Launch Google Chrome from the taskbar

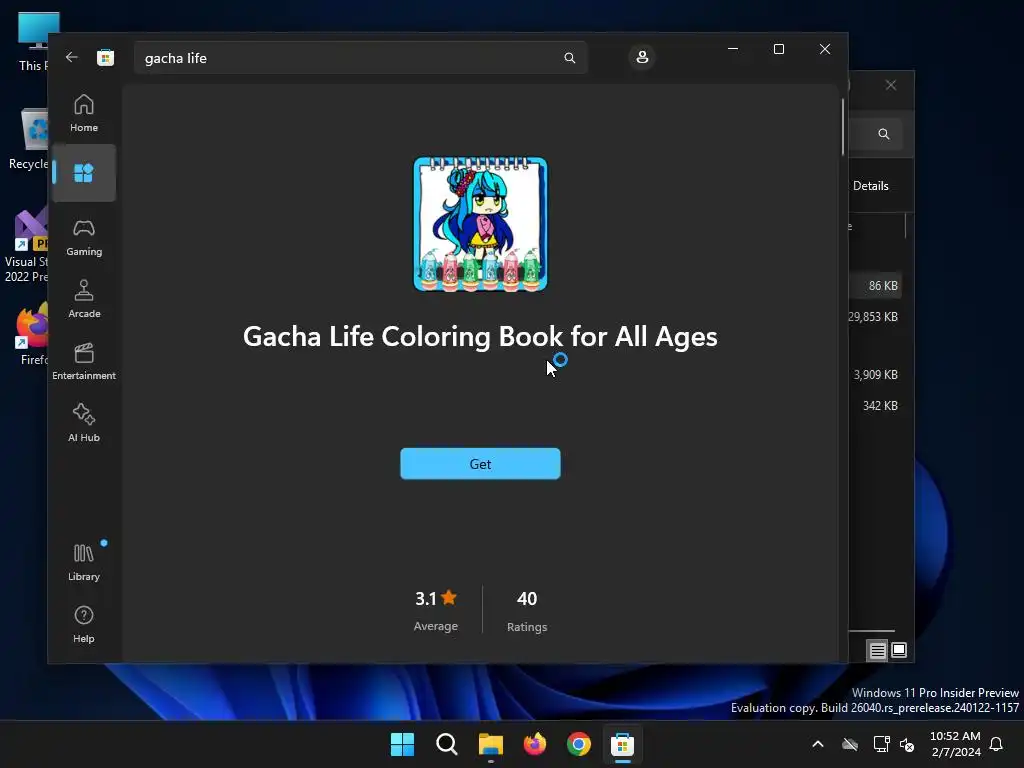tap(579, 744)
